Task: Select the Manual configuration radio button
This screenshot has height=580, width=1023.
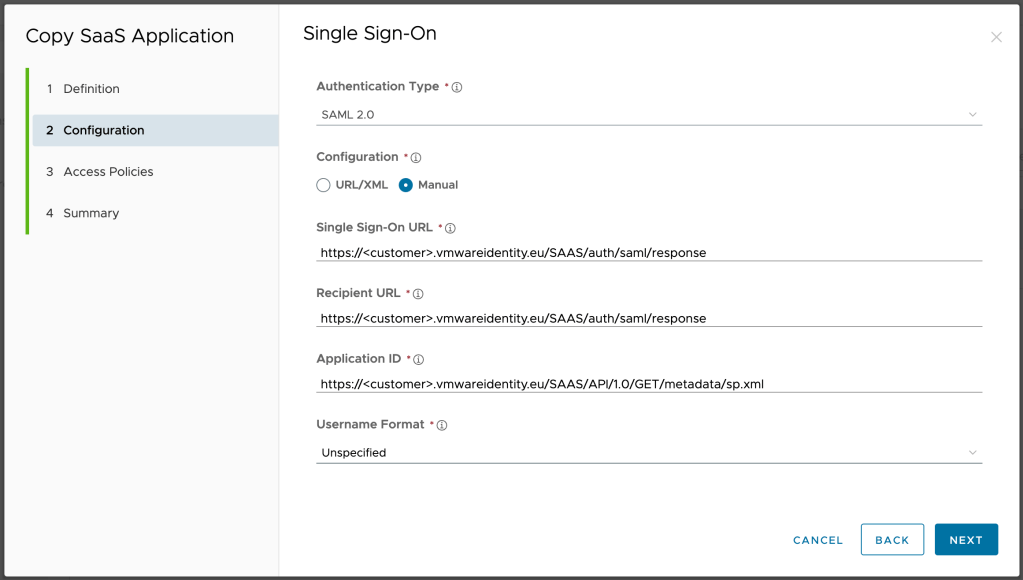Action: coord(406,185)
